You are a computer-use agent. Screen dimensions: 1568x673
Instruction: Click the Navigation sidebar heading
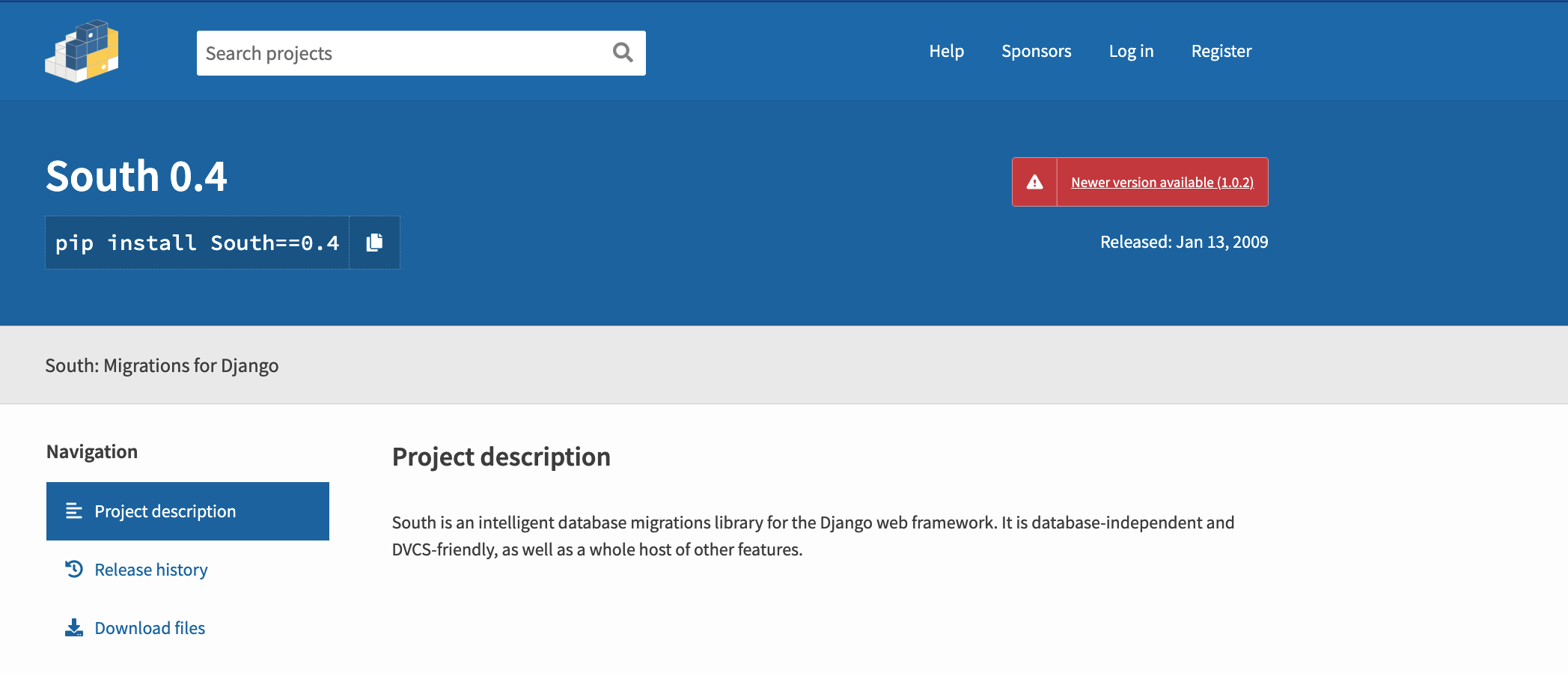(x=92, y=451)
